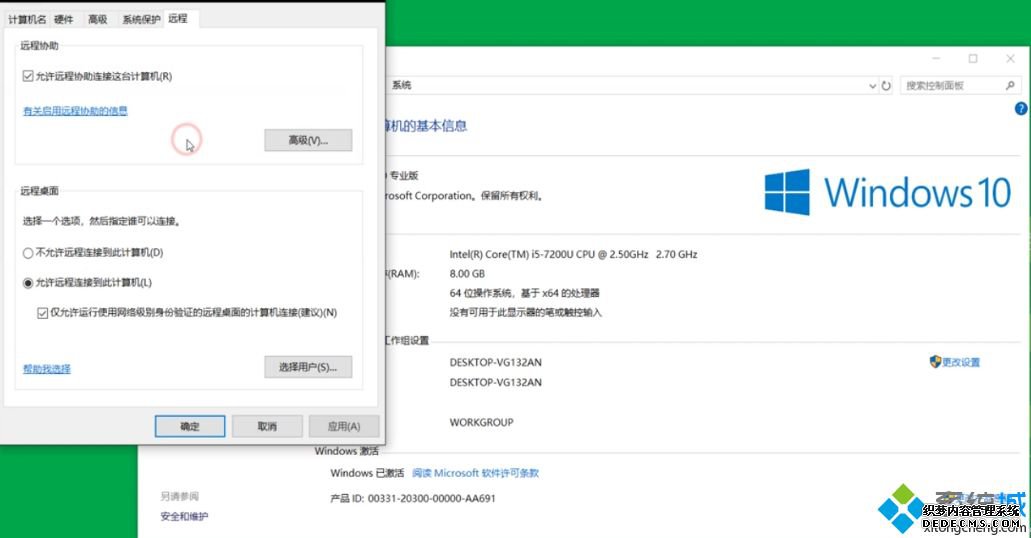Click the search magnifier icon
The height and width of the screenshot is (538, 1031).
click(x=1011, y=86)
